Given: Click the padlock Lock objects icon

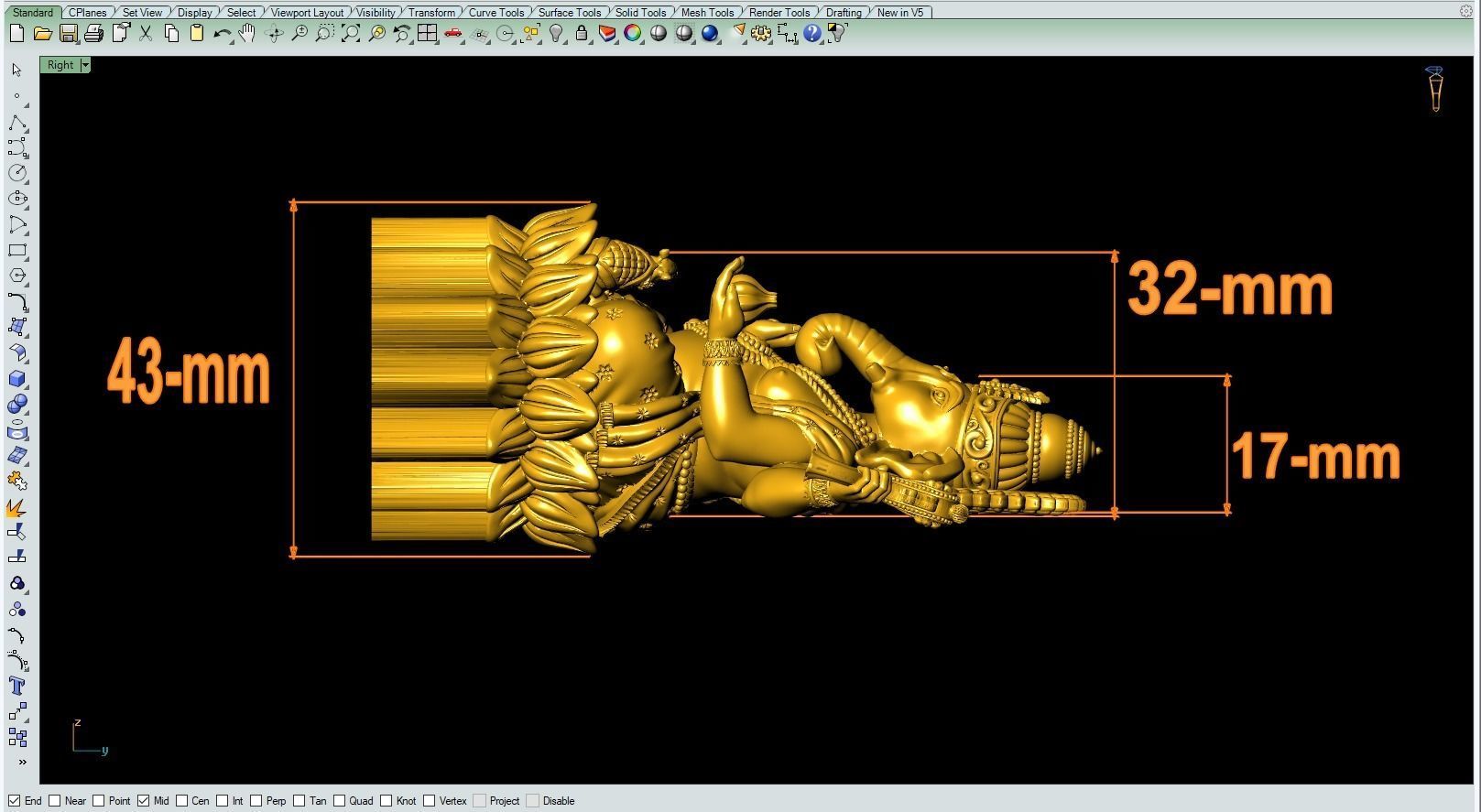Looking at the screenshot, I should click(581, 34).
